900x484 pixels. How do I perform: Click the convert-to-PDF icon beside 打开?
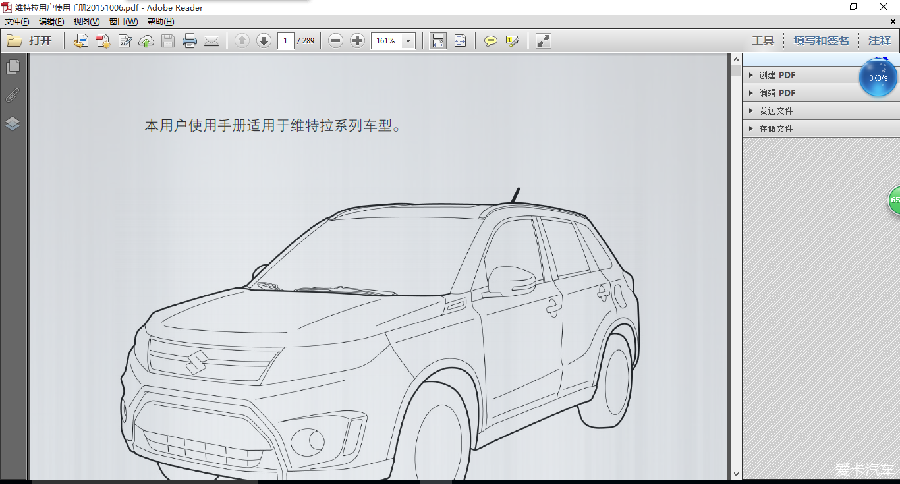[x=81, y=41]
